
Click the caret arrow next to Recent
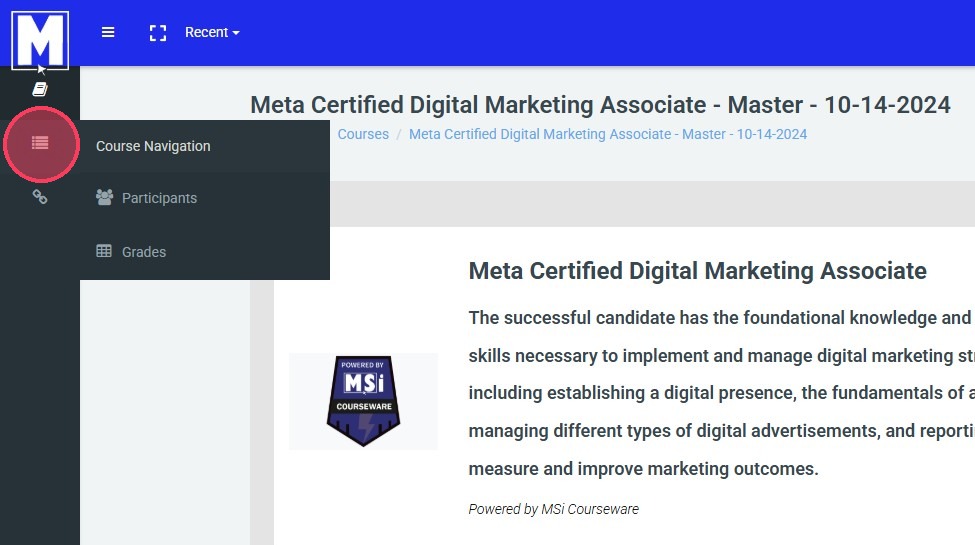pyautogui.click(x=236, y=34)
